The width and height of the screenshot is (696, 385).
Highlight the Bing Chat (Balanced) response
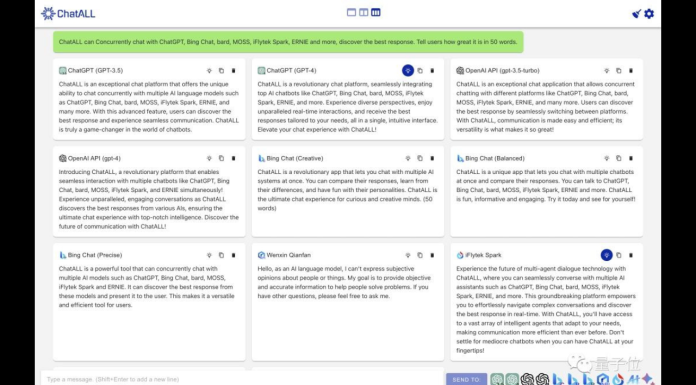[606, 158]
